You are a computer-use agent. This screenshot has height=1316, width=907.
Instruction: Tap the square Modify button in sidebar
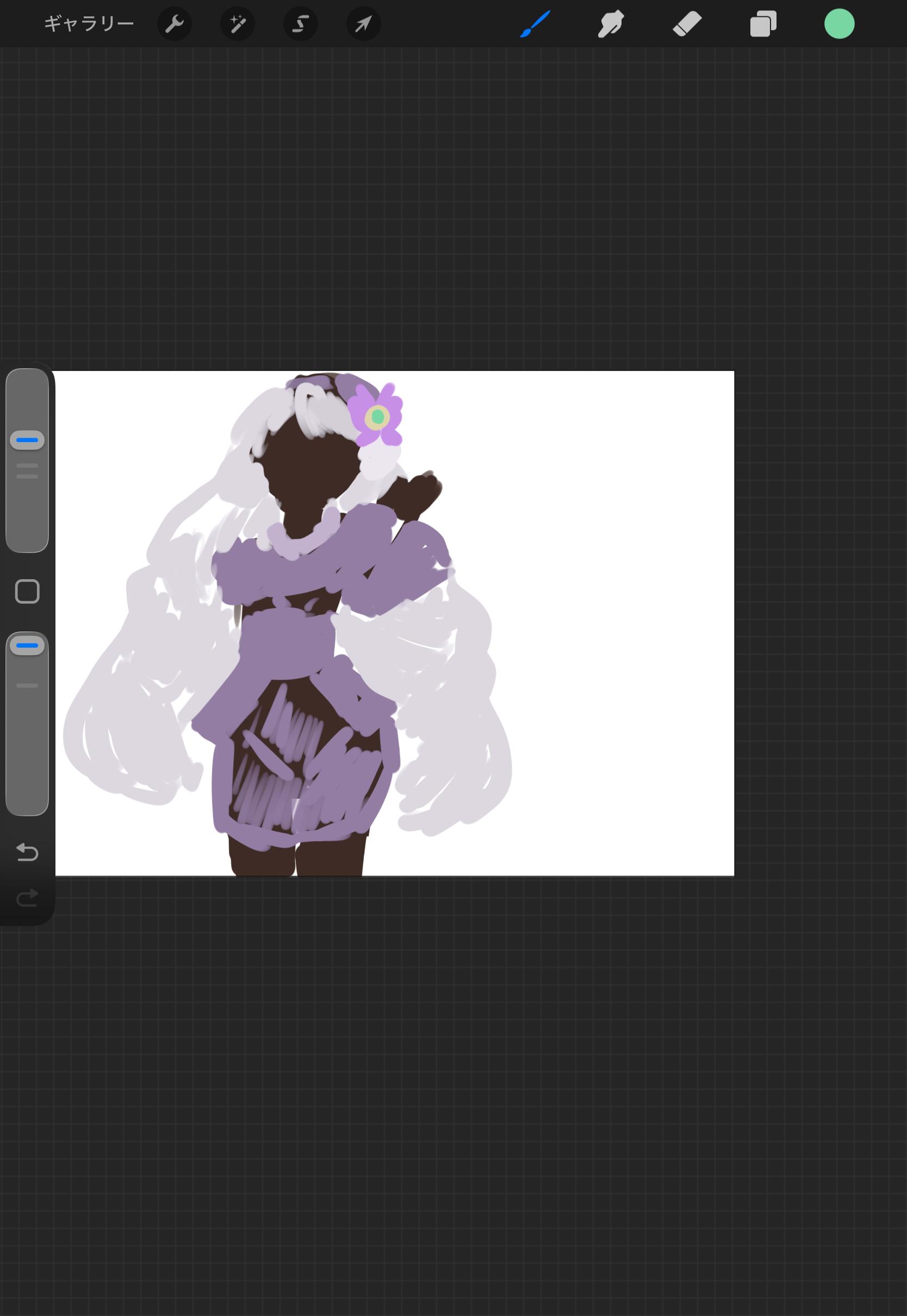tap(27, 592)
